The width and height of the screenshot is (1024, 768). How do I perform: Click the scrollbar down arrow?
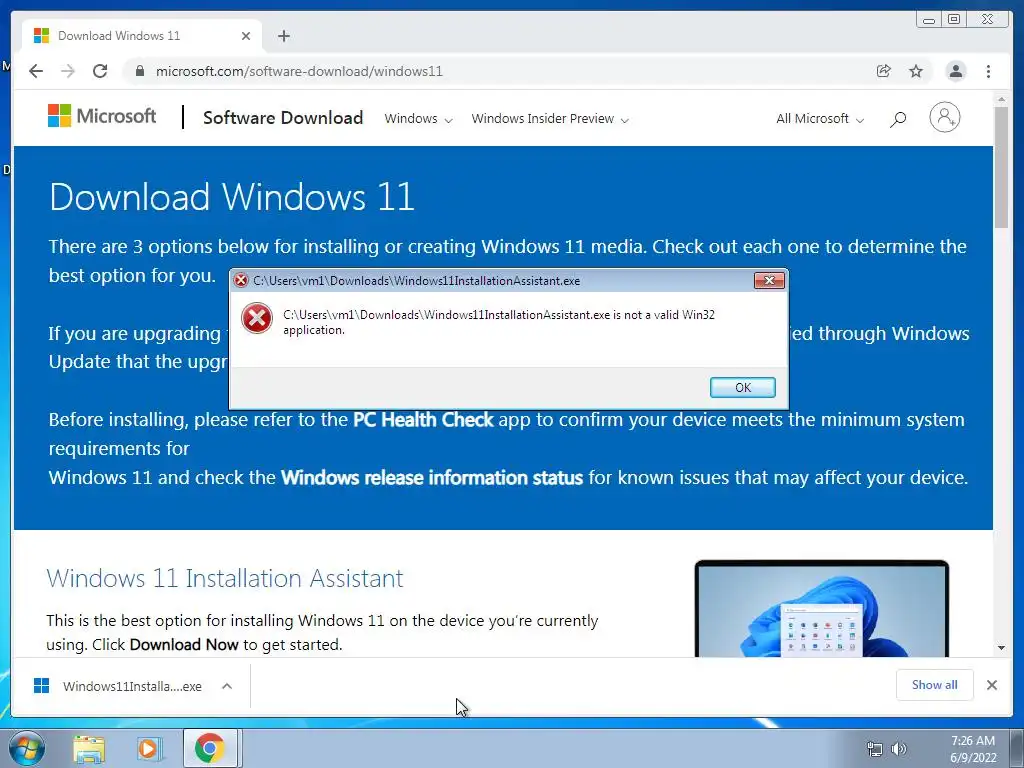[x=1001, y=648]
